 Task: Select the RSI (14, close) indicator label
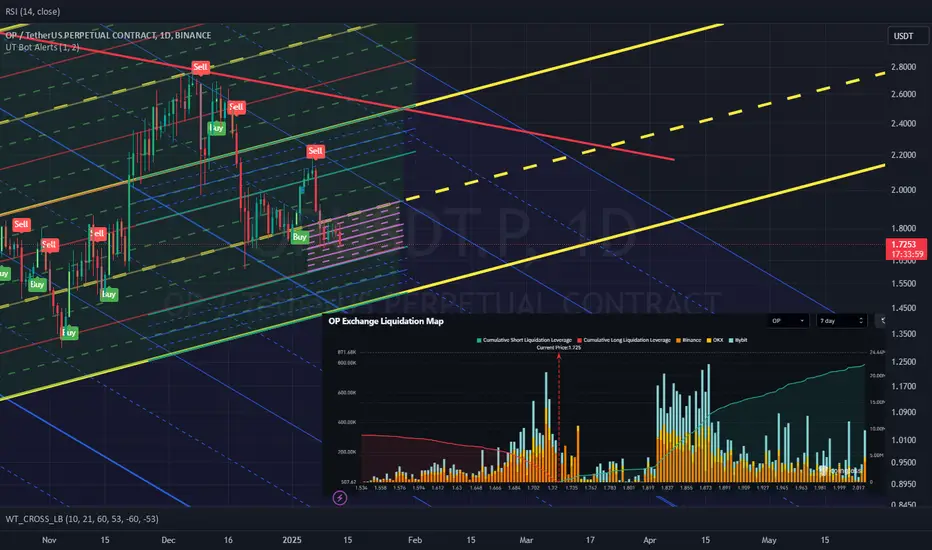33,11
